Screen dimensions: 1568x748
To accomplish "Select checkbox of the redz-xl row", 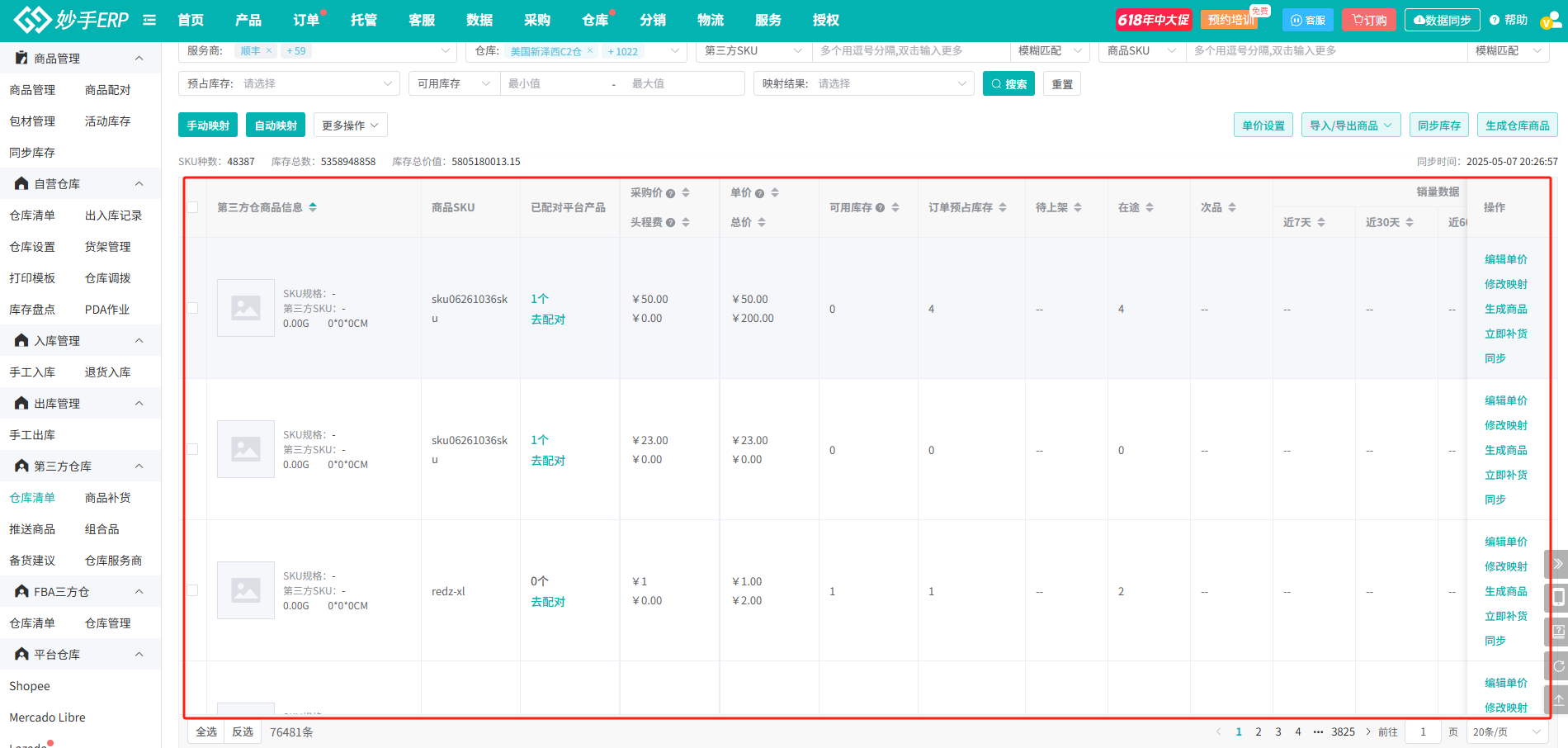I will 192,590.
